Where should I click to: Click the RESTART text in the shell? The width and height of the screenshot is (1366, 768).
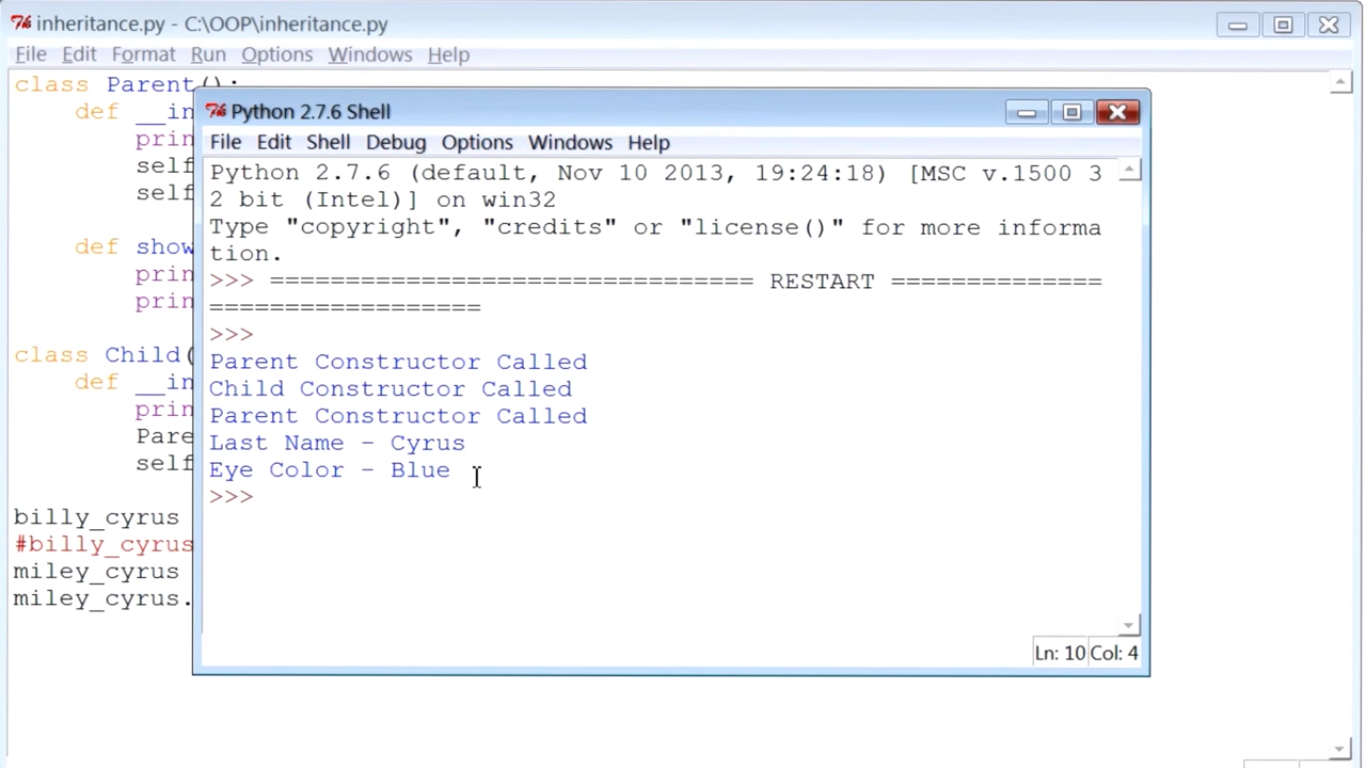[x=822, y=282]
